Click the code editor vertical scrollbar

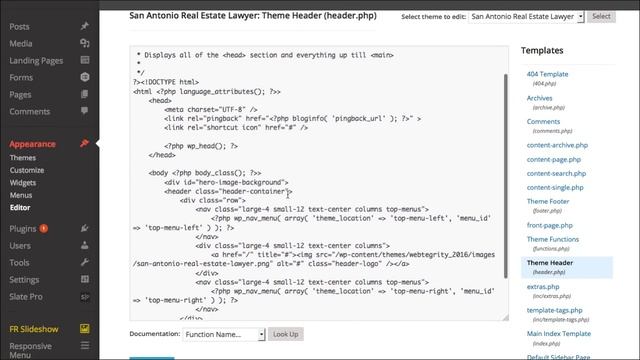(x=506, y=176)
